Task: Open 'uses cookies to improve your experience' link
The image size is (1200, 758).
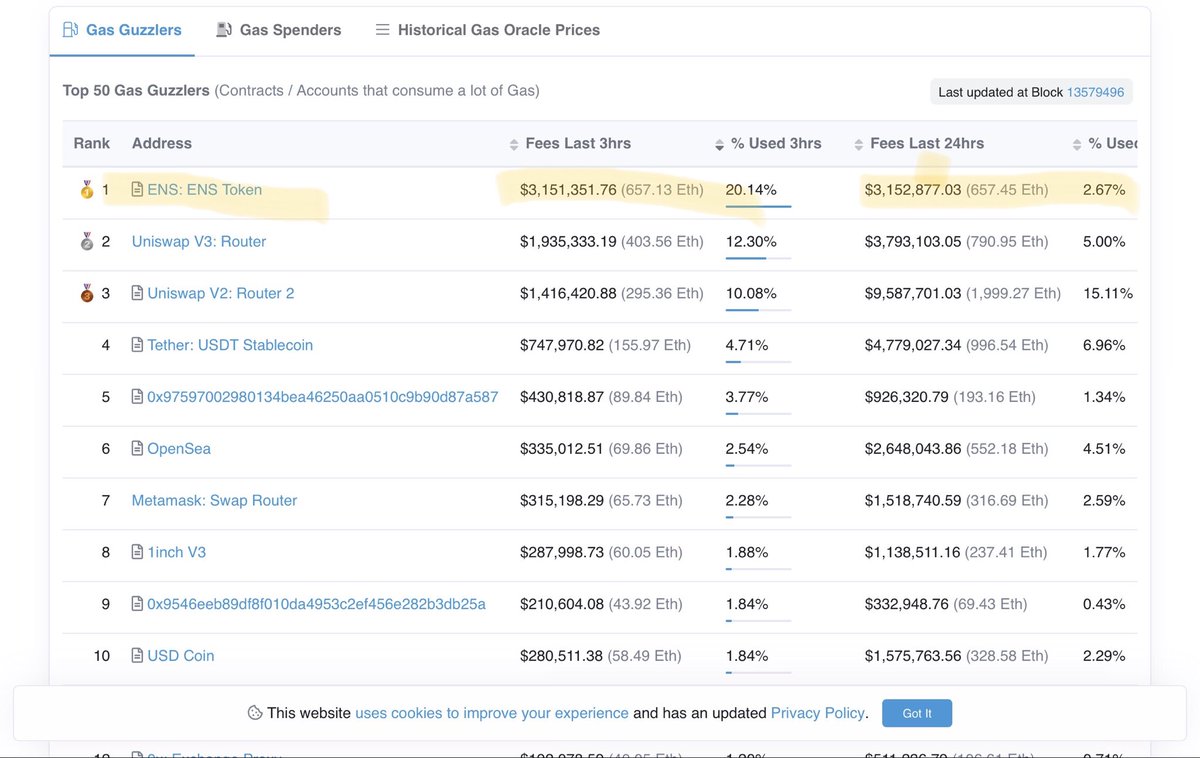Action: click(492, 714)
